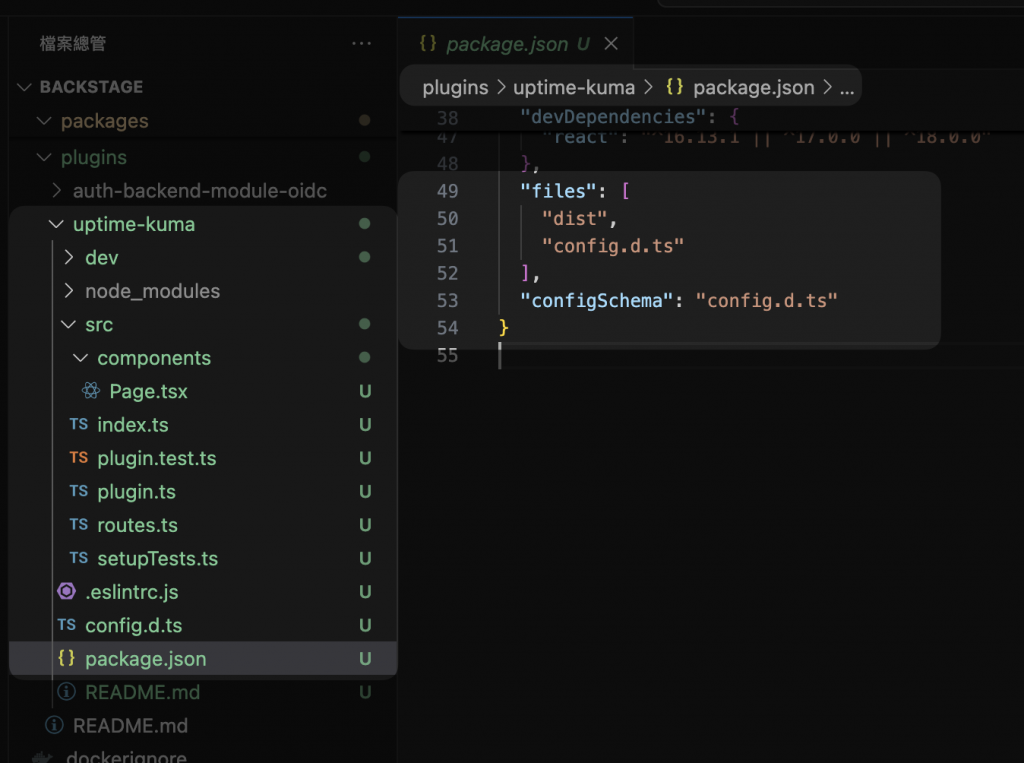1024x763 pixels.
Task: Click the info icon beside root README.md
Action: 54,726
